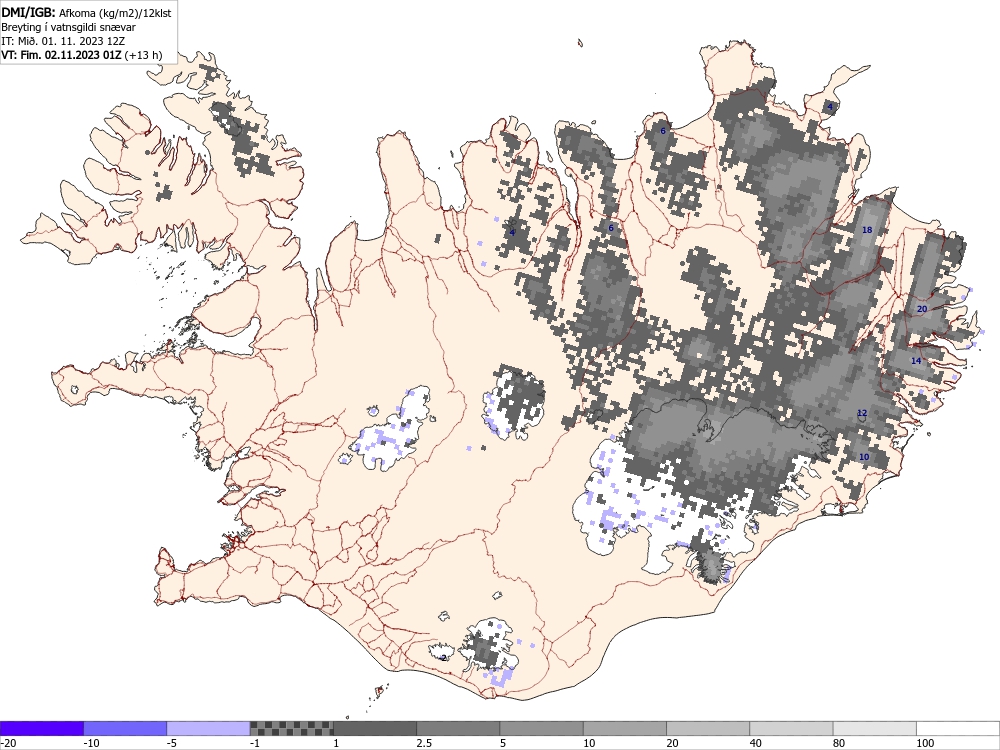Click the '14' value label on the map
This screenshot has height=750, width=1000.
point(916,361)
